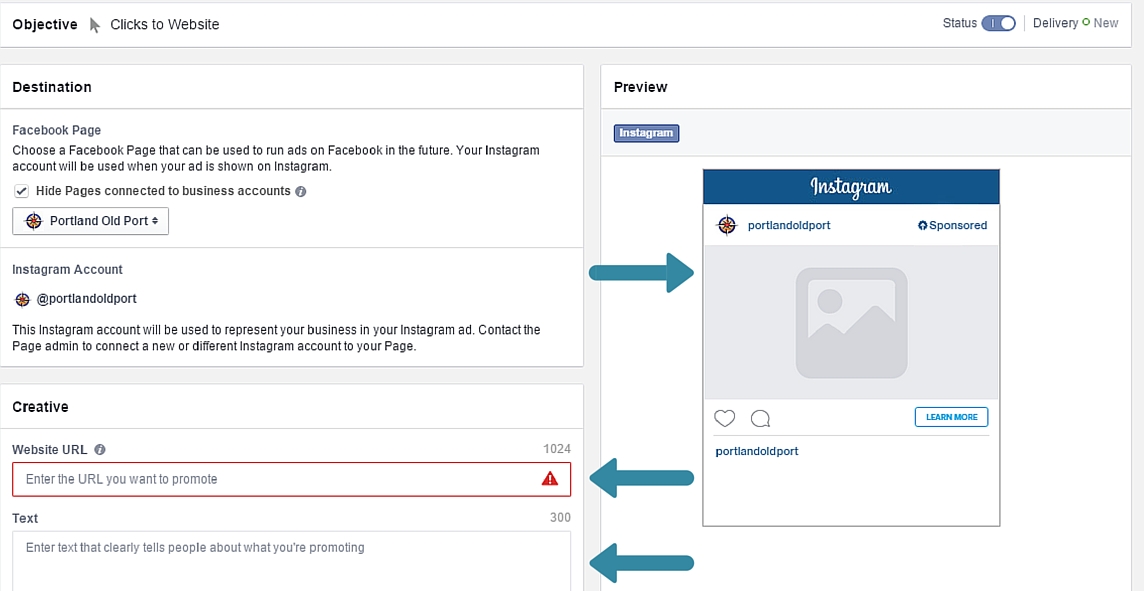Click the Learn More button in preview
1144x591 pixels.
pyautogui.click(x=951, y=417)
